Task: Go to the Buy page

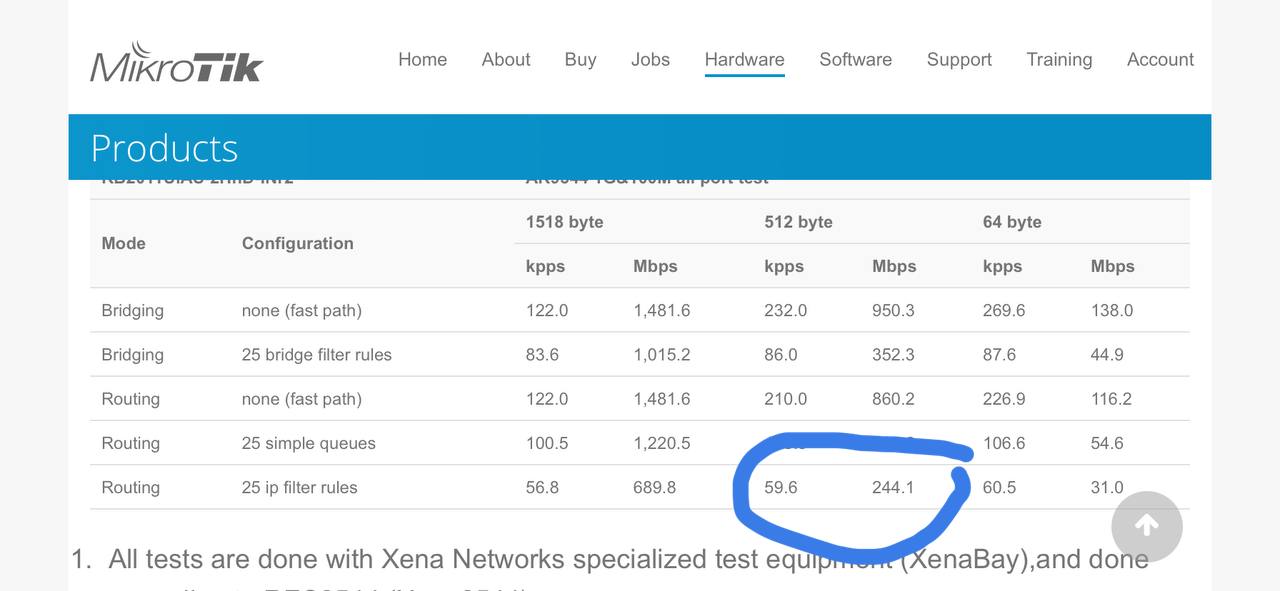Action: [x=580, y=59]
